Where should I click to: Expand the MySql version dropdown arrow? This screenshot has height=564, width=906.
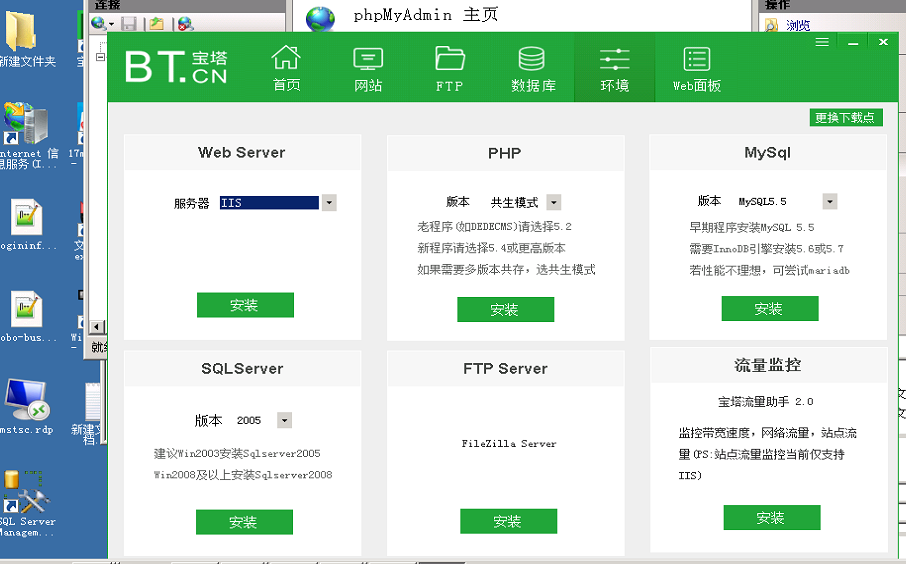(x=830, y=201)
